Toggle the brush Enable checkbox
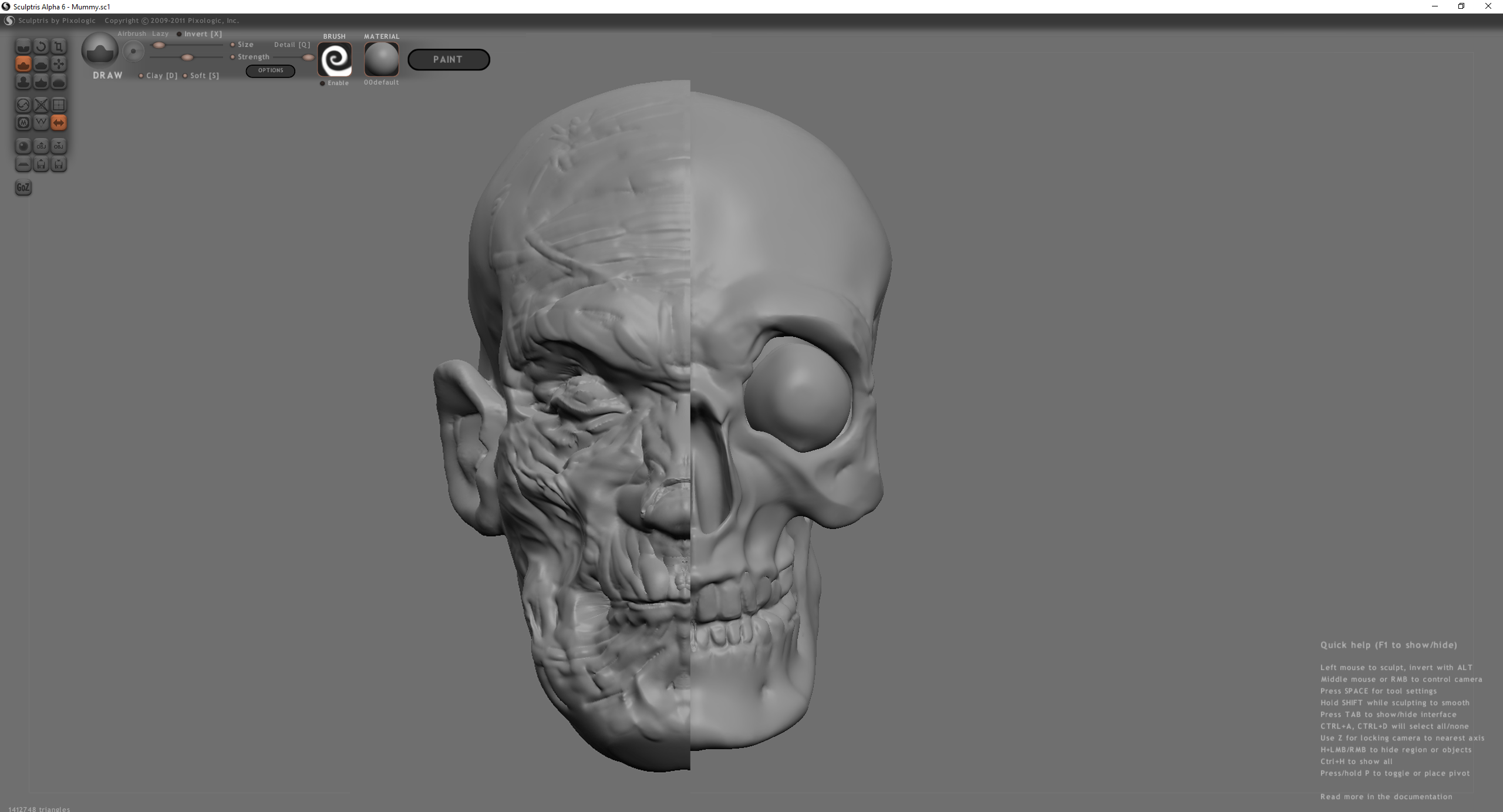1503x812 pixels. click(x=322, y=83)
